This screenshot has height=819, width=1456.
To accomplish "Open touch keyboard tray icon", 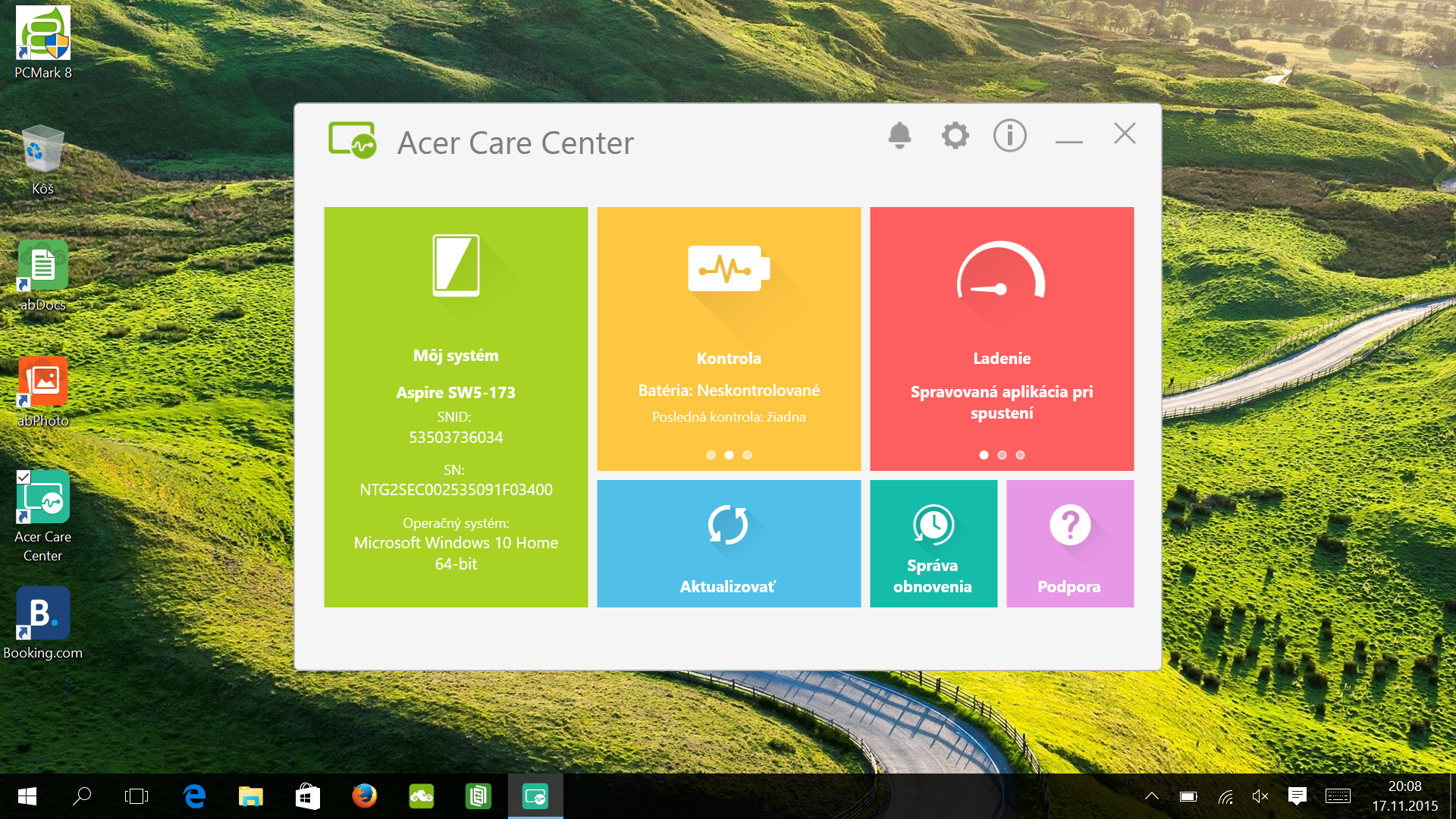I will point(1338,796).
